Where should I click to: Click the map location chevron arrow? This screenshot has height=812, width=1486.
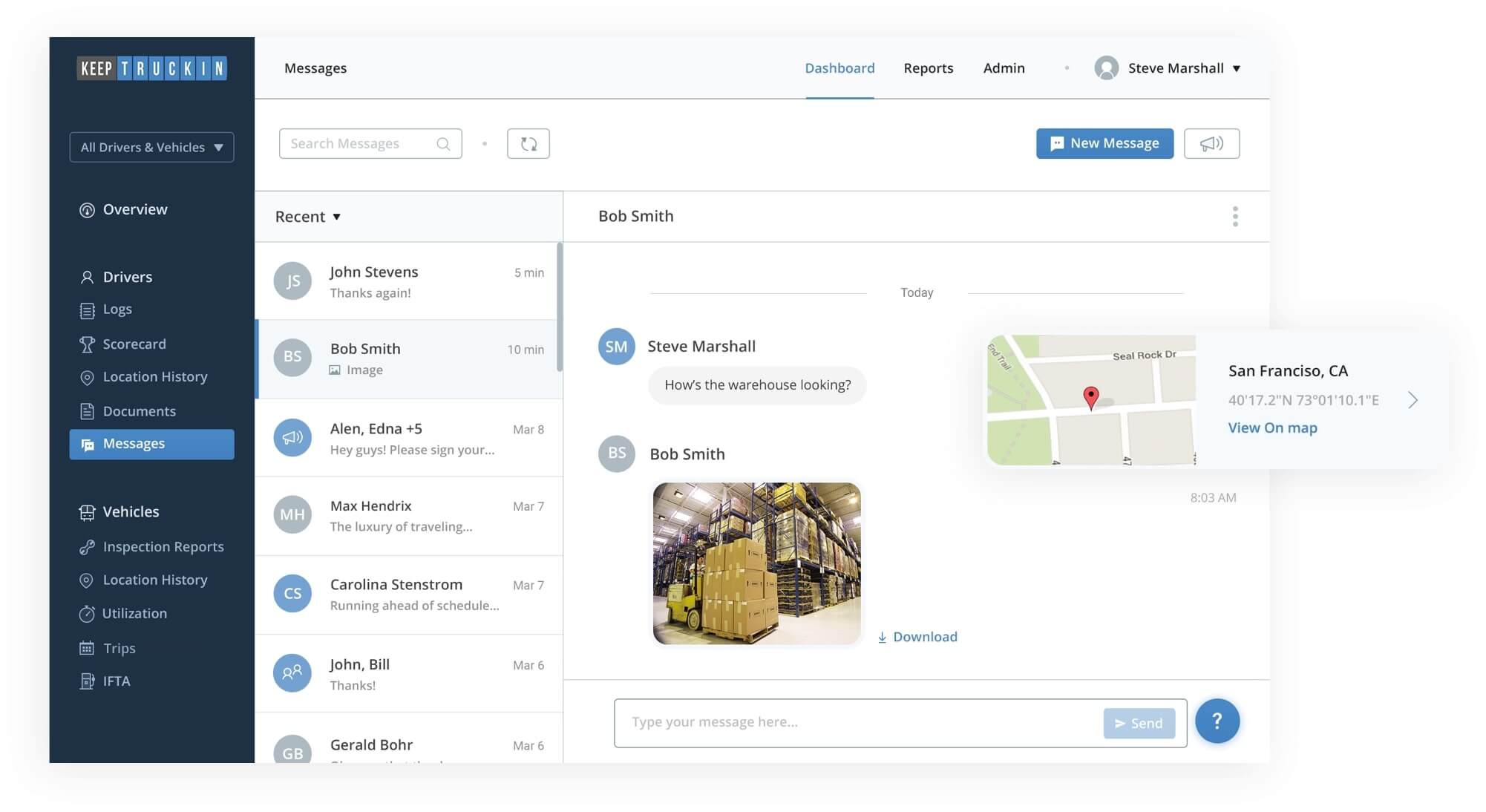point(1413,400)
